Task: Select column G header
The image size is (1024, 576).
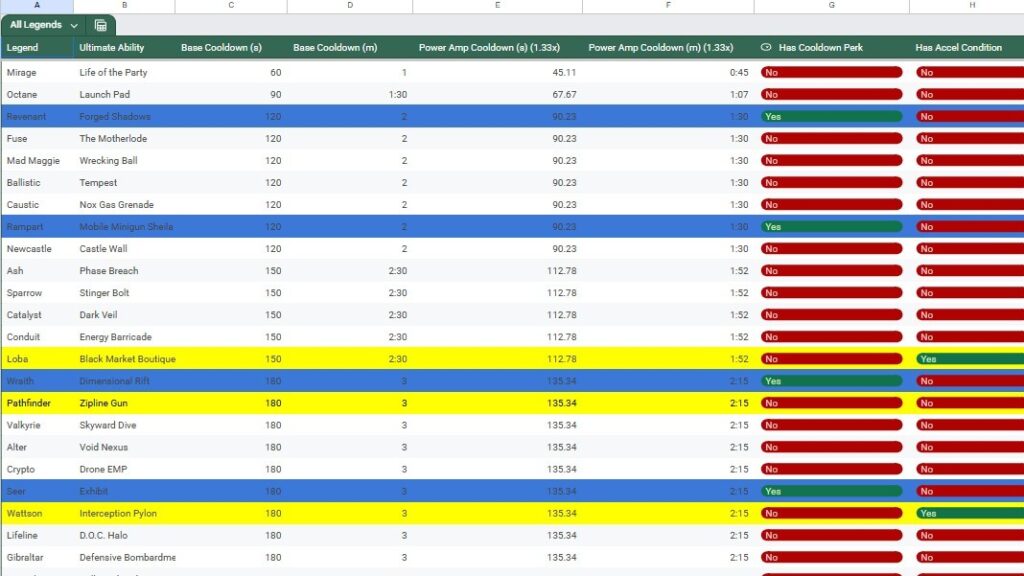Action: pos(831,6)
